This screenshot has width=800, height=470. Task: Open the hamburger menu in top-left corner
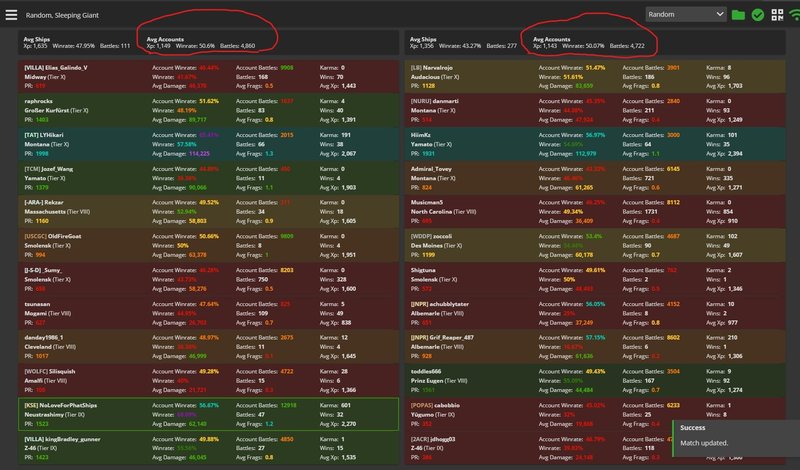(9, 15)
